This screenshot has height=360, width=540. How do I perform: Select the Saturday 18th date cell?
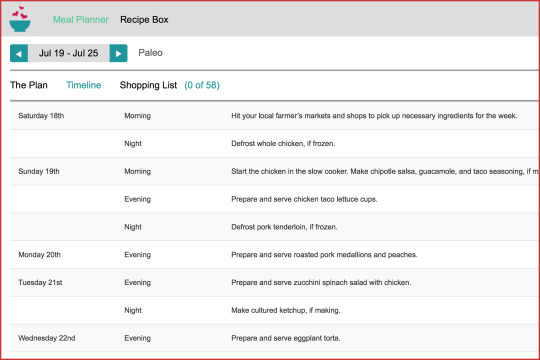click(x=41, y=116)
